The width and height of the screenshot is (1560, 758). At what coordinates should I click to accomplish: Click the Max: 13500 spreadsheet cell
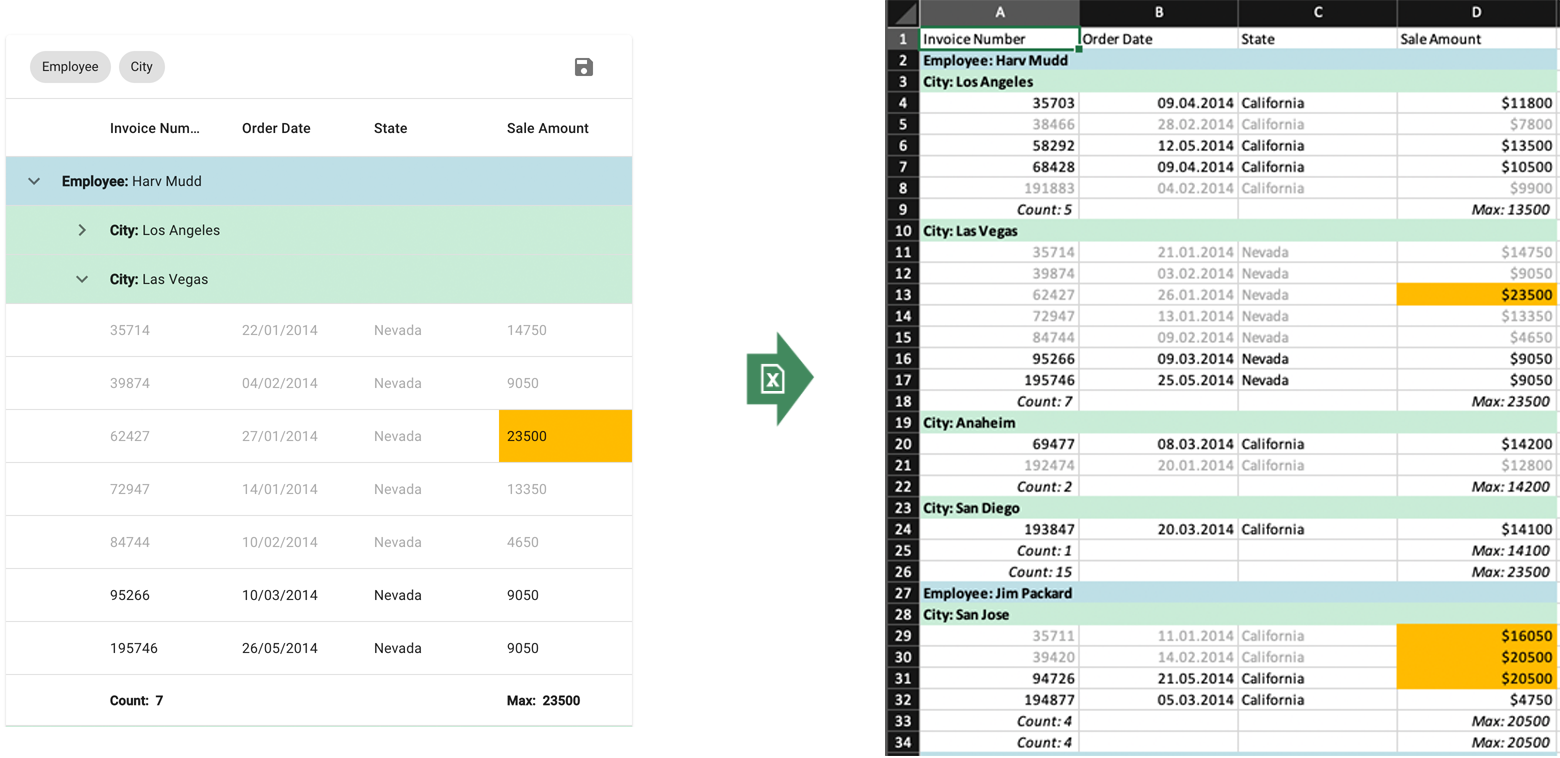pyautogui.click(x=1477, y=210)
